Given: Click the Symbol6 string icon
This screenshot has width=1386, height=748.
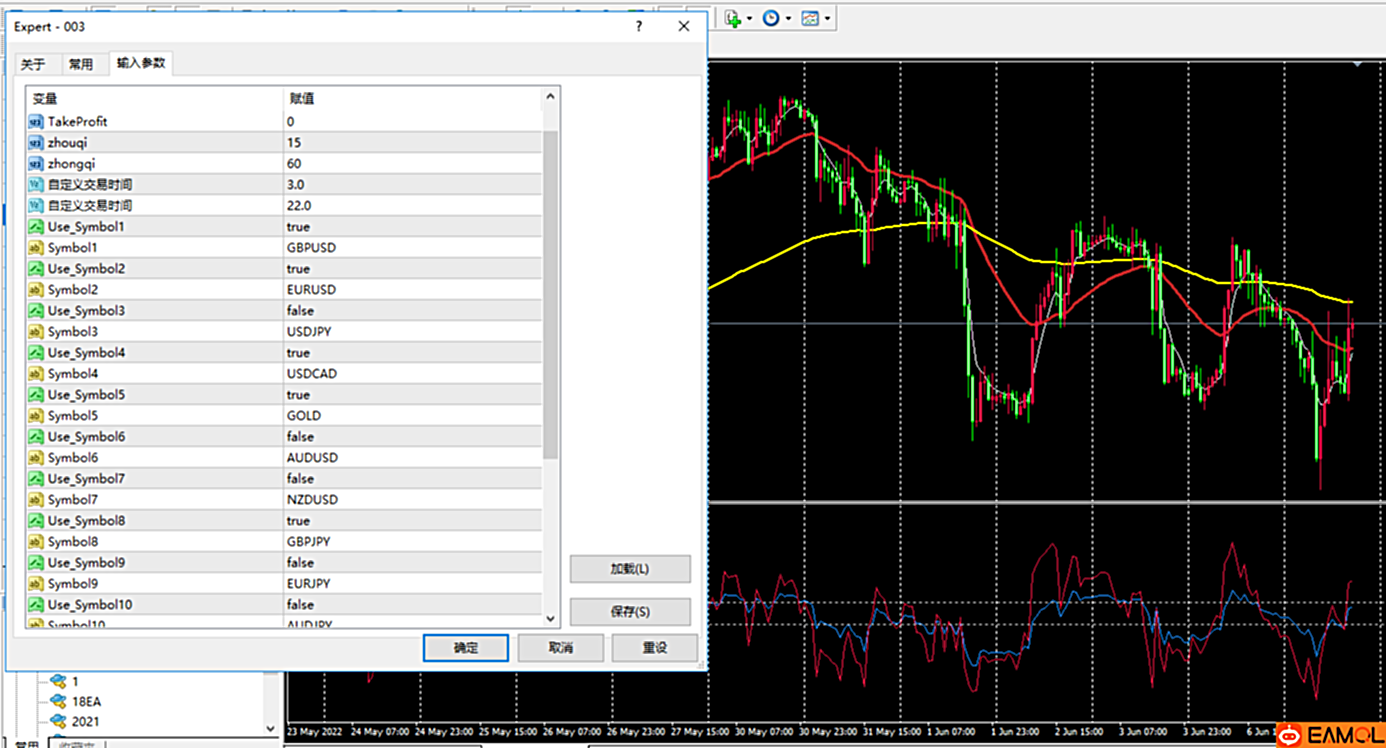Looking at the screenshot, I should 36,457.
